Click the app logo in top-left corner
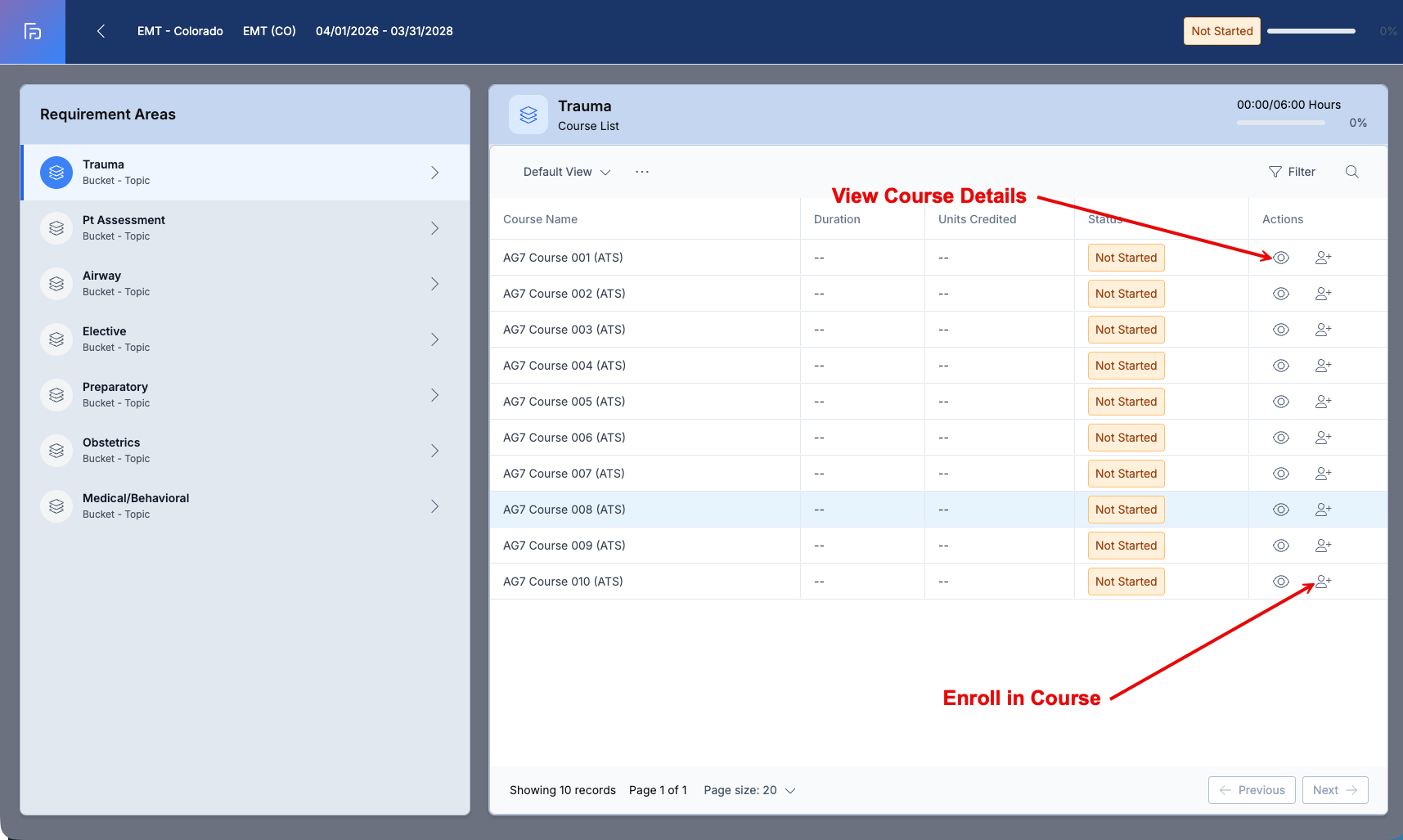Image resolution: width=1403 pixels, height=840 pixels. (x=33, y=31)
